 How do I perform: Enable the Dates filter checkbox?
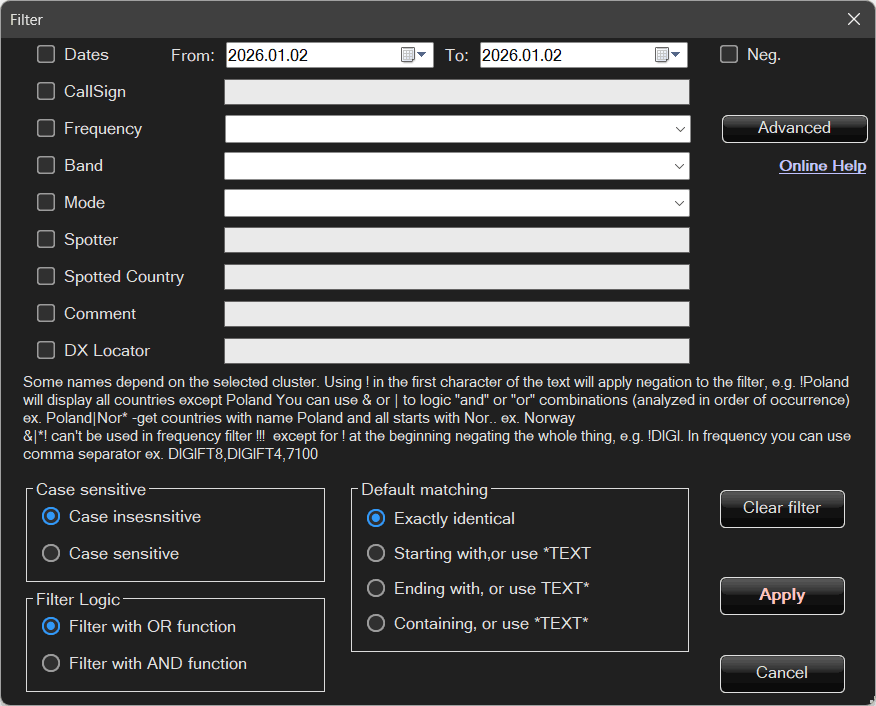pyautogui.click(x=46, y=55)
